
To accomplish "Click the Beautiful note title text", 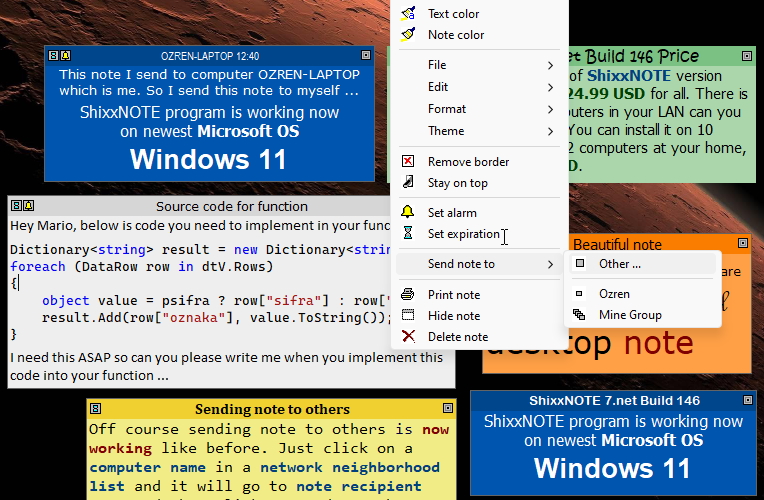I will [617, 244].
